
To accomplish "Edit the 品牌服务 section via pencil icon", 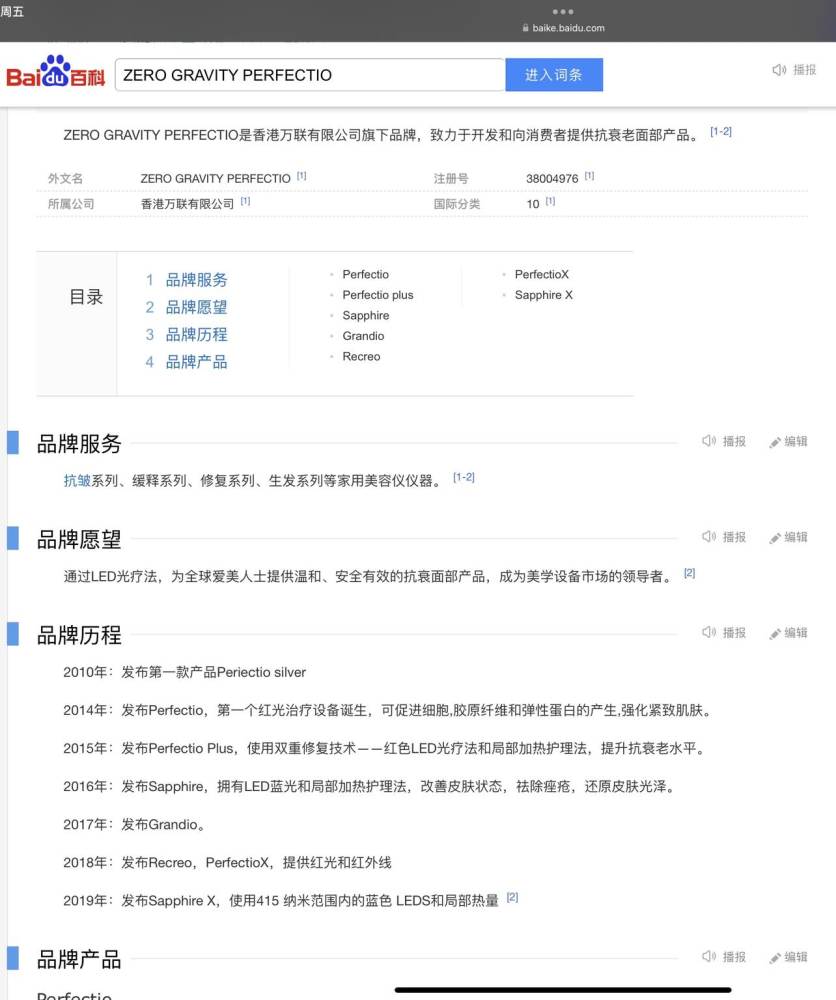I will tap(775, 442).
